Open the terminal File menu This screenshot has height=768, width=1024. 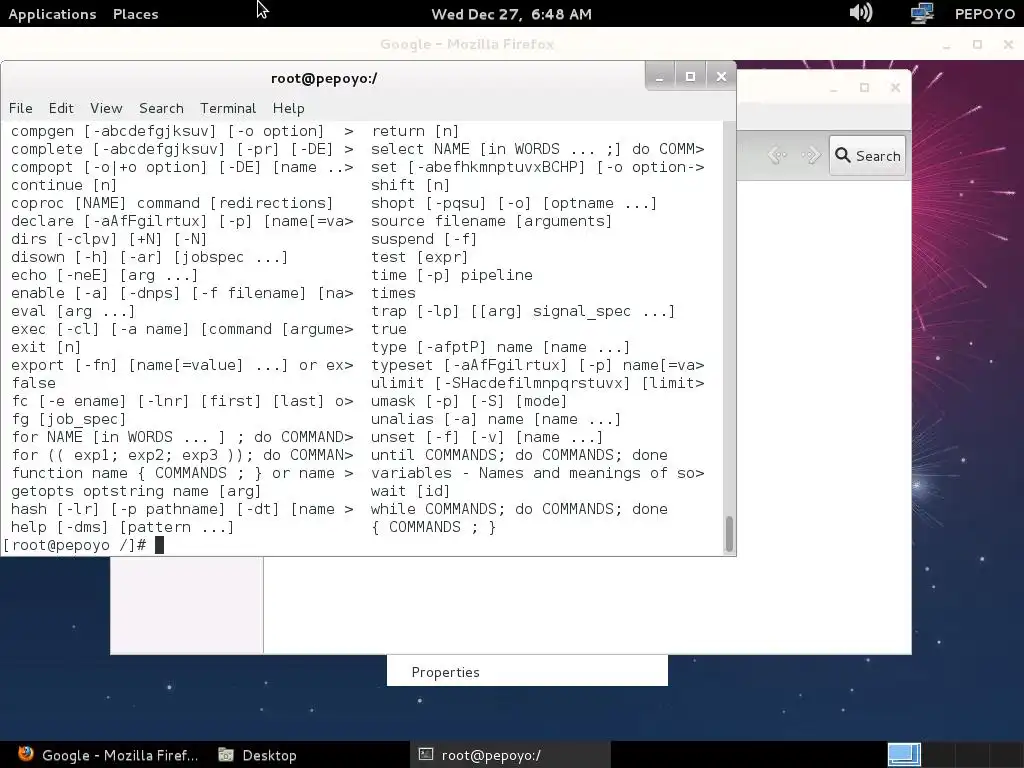[x=20, y=108]
